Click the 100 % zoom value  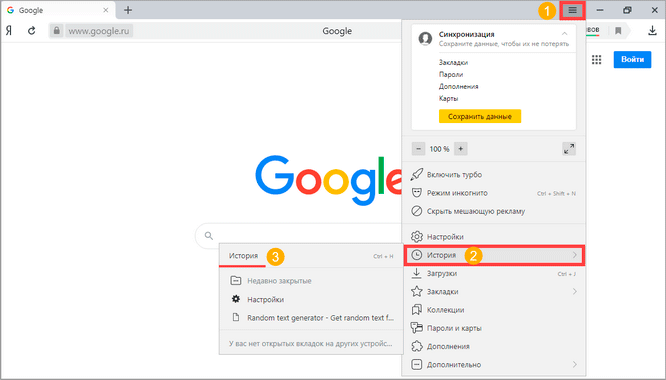click(439, 149)
